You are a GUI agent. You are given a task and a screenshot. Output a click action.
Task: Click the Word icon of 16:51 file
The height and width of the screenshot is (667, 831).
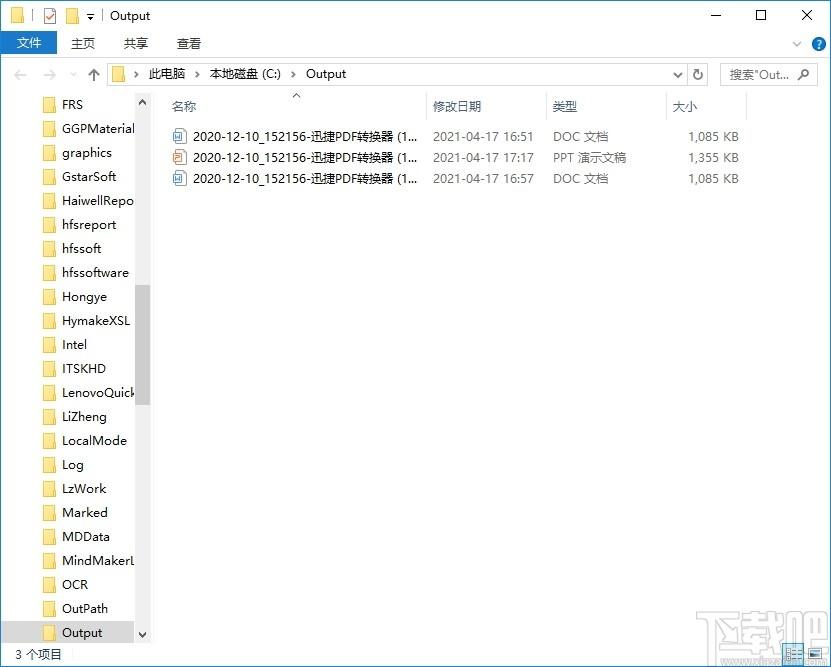tap(179, 137)
